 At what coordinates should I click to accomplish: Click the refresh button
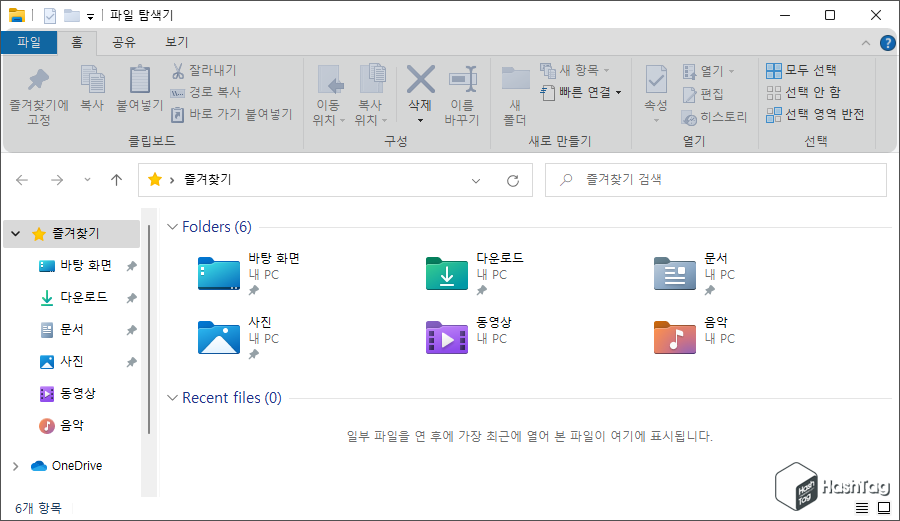tap(513, 181)
